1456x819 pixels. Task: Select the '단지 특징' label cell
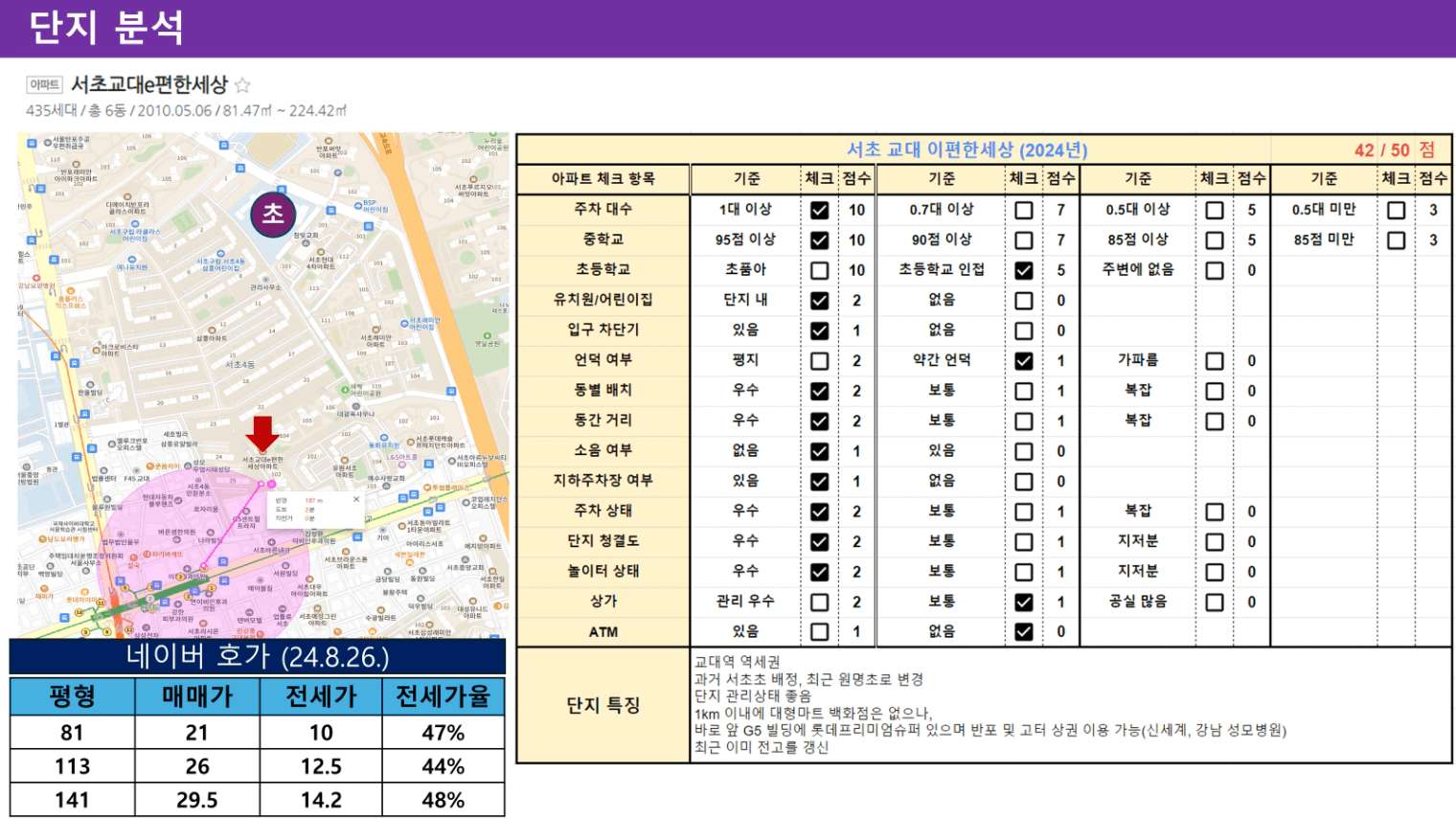603,705
